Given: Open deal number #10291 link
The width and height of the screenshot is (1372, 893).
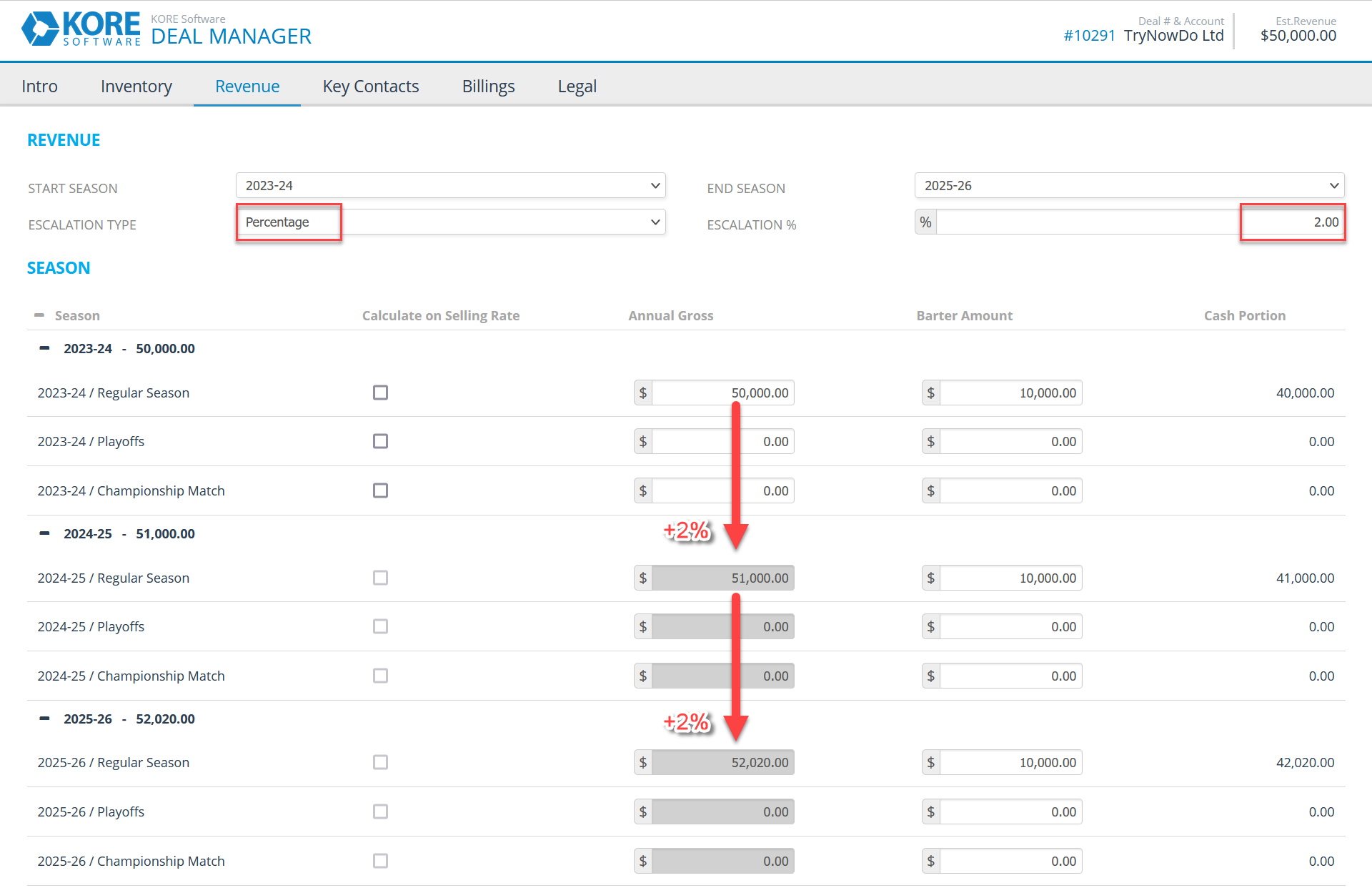Looking at the screenshot, I should point(1090,36).
